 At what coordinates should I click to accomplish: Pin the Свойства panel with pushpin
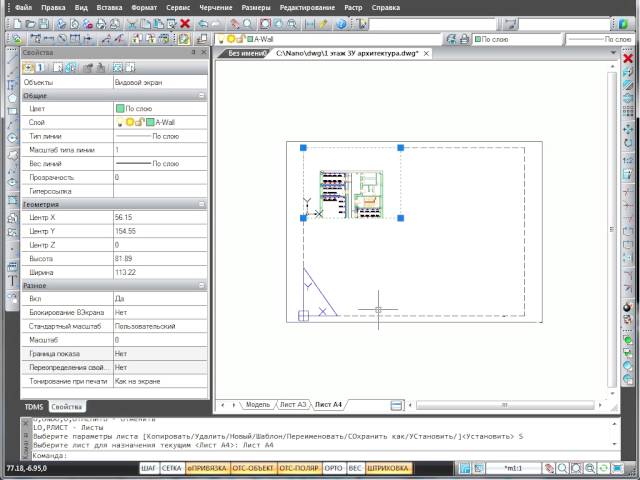tap(193, 52)
